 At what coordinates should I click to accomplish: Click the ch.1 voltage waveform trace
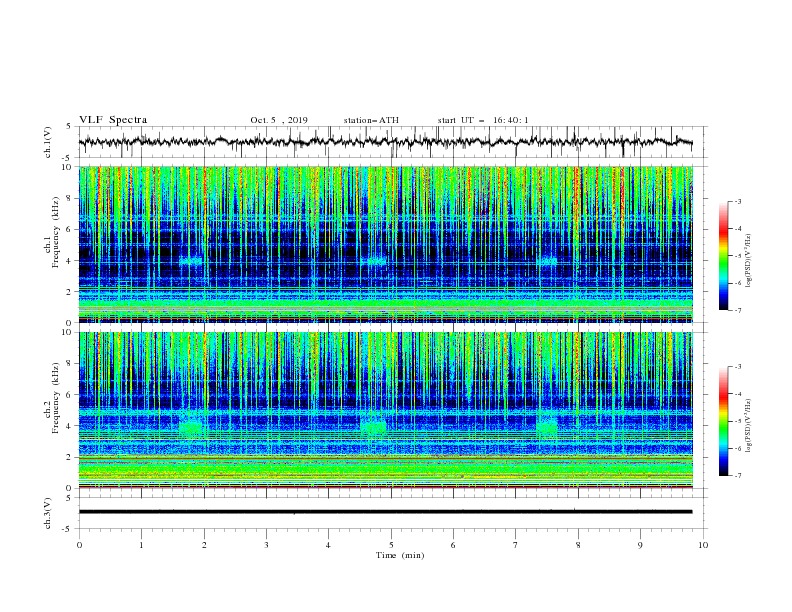[385, 141]
